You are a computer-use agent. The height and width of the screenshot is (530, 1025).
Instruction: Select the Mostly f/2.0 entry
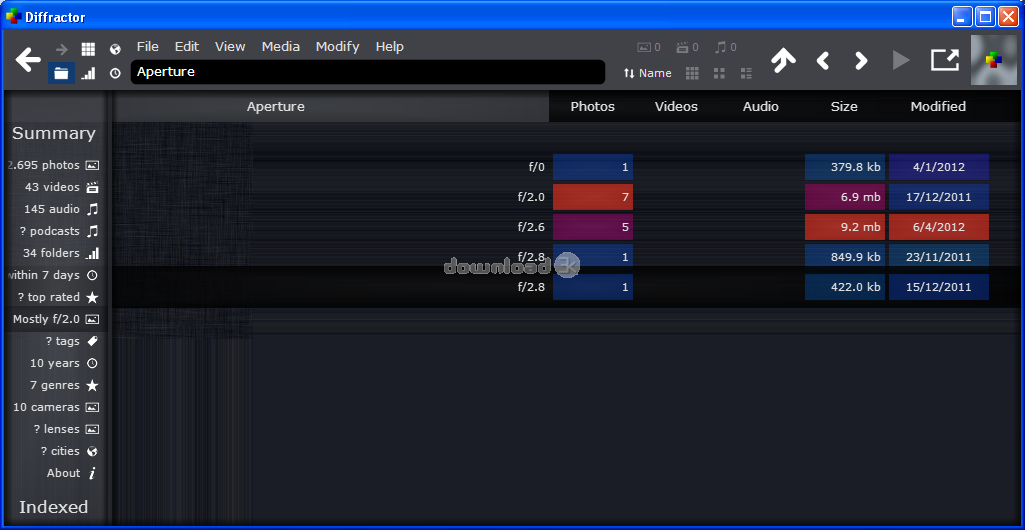point(56,319)
